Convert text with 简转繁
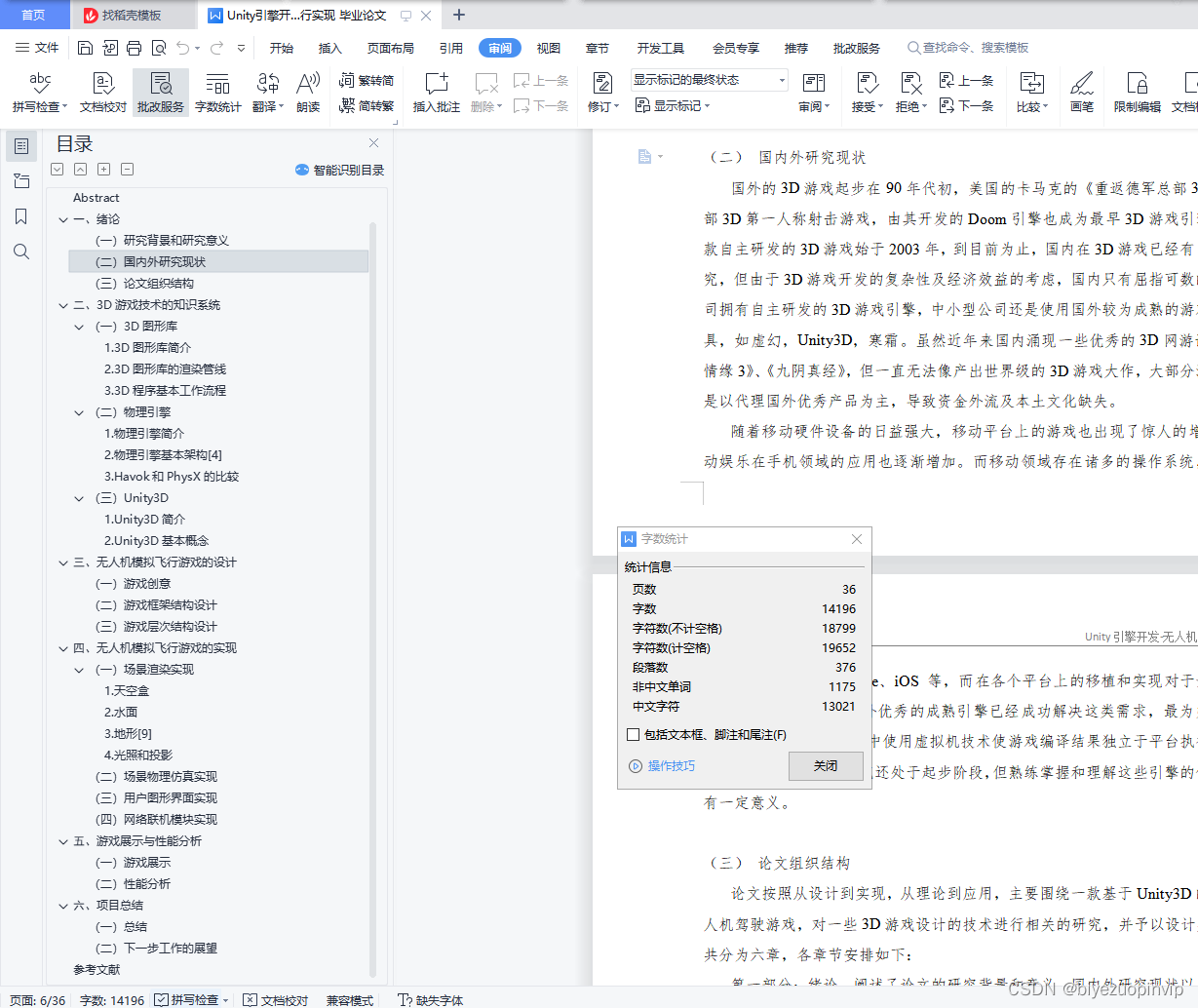This screenshot has height=1008, width=1198. (367, 105)
